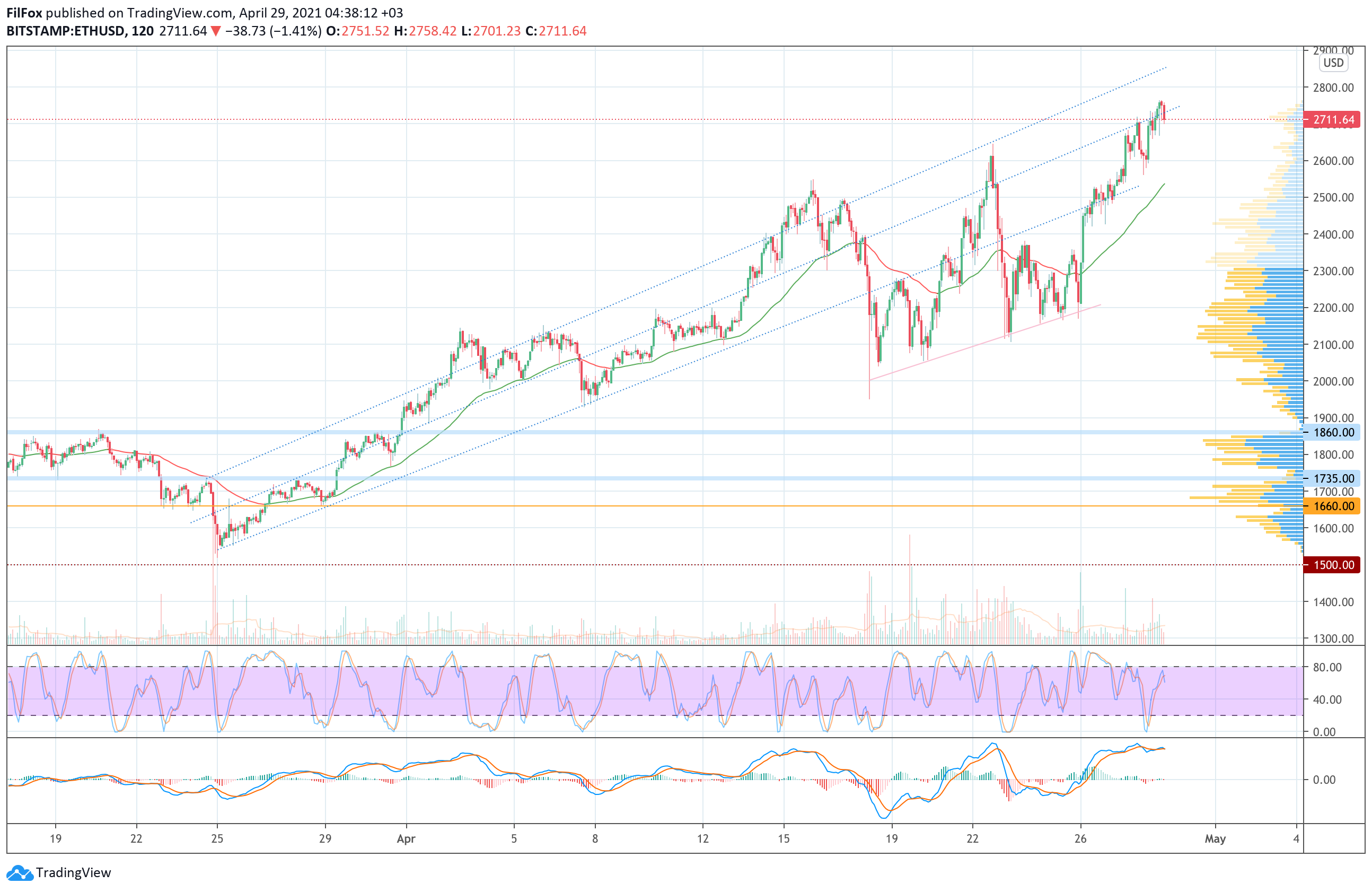Screen dimensions: 1372x892
Task: Click the BITSTAMP:ETHUSD symbol title
Action: coord(65,31)
